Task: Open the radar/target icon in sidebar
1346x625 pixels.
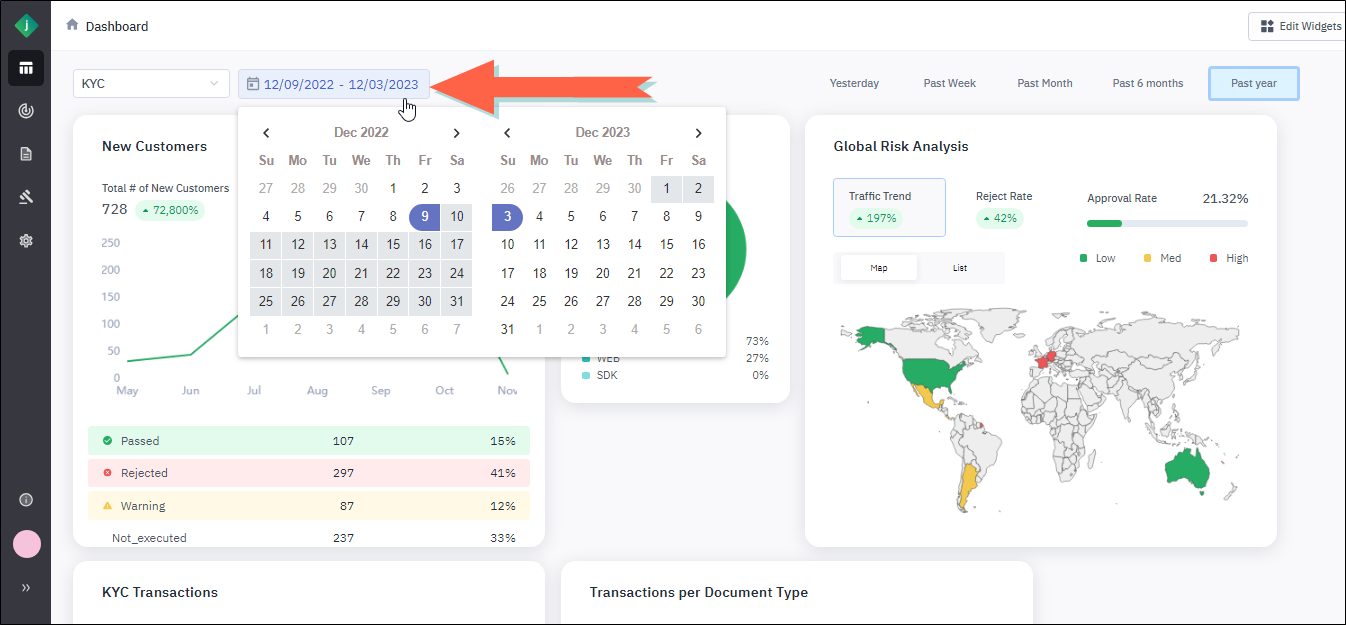Action: pyautogui.click(x=26, y=111)
